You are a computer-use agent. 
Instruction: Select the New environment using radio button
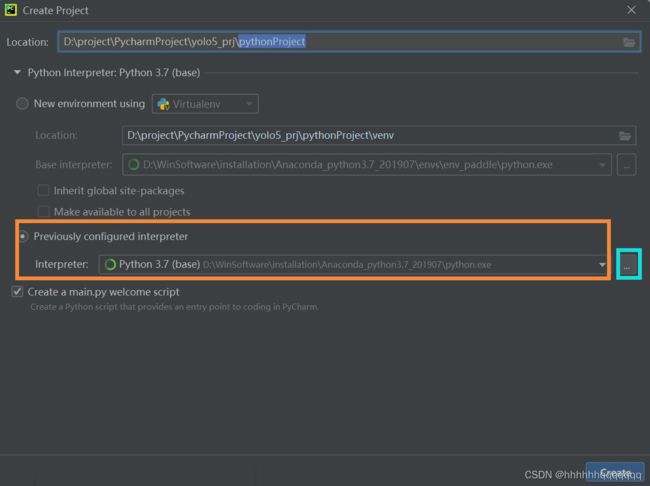[x=22, y=104]
